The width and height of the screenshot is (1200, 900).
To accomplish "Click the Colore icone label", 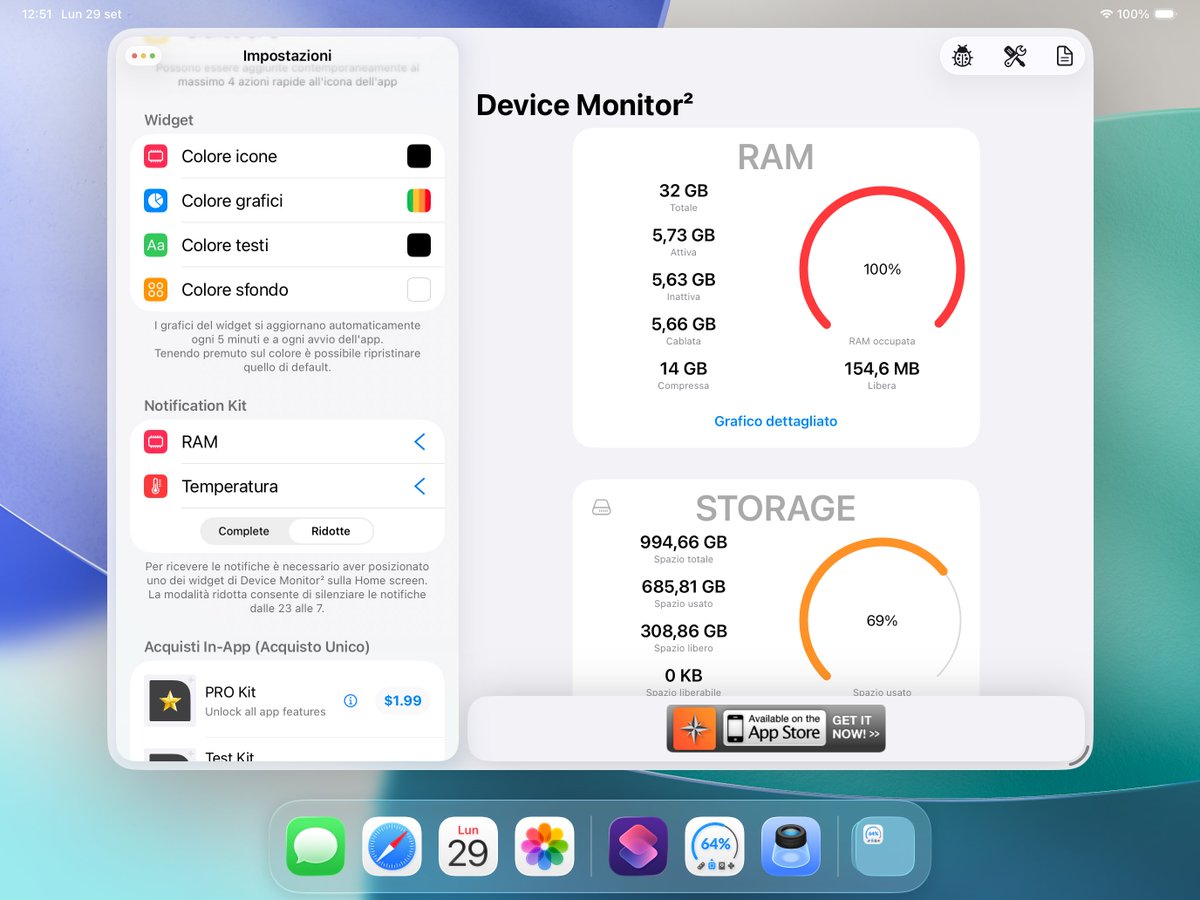I will (229, 156).
